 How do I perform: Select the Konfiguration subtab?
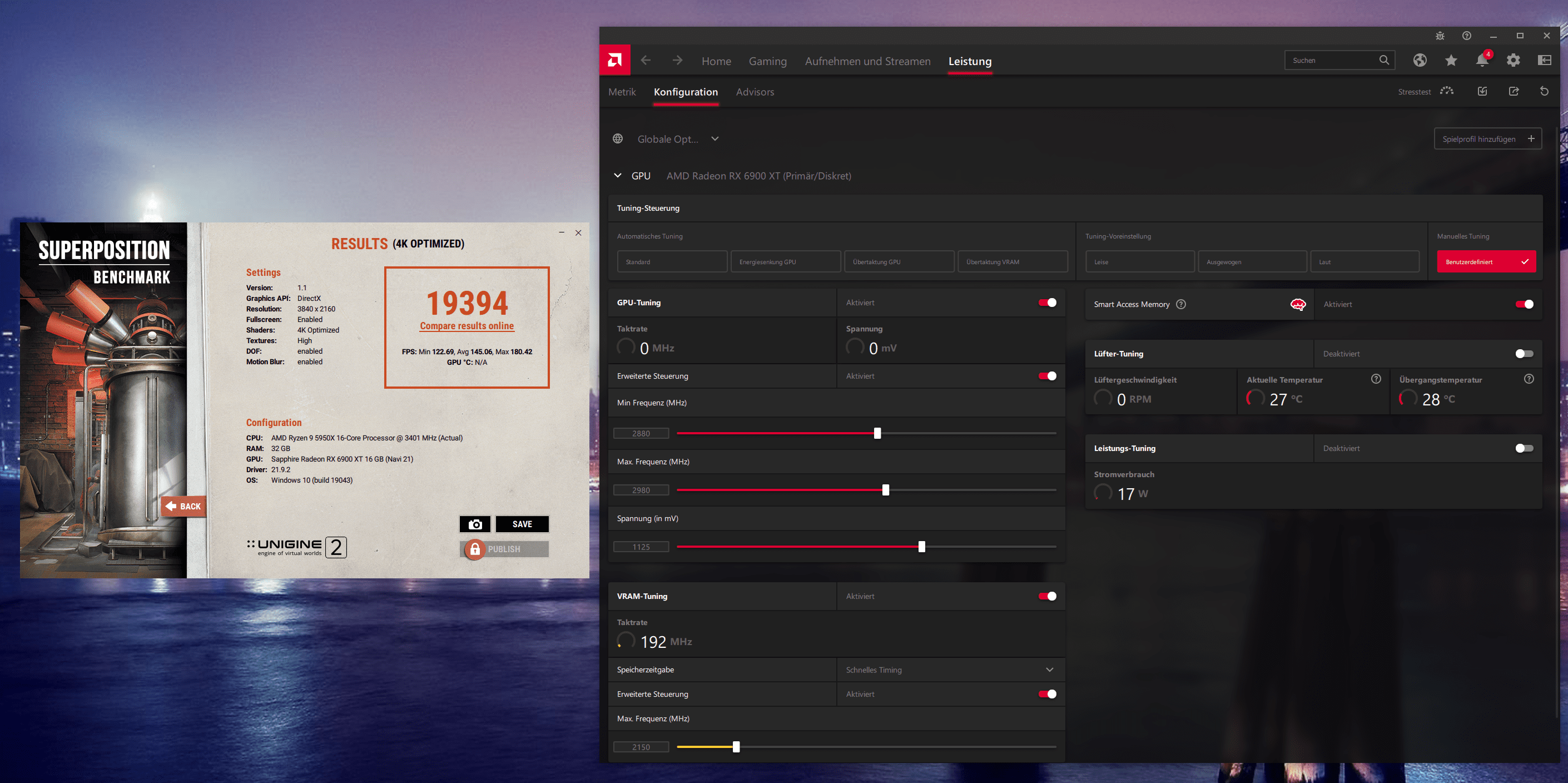point(686,92)
